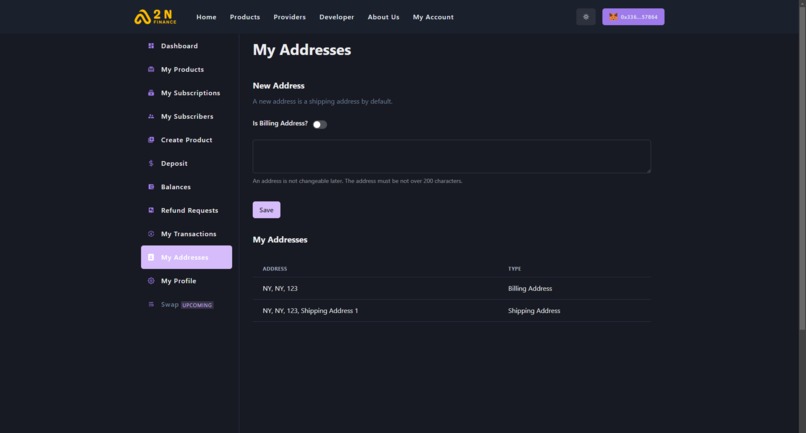
Task: Open the Providers menu item
Action: point(289,17)
